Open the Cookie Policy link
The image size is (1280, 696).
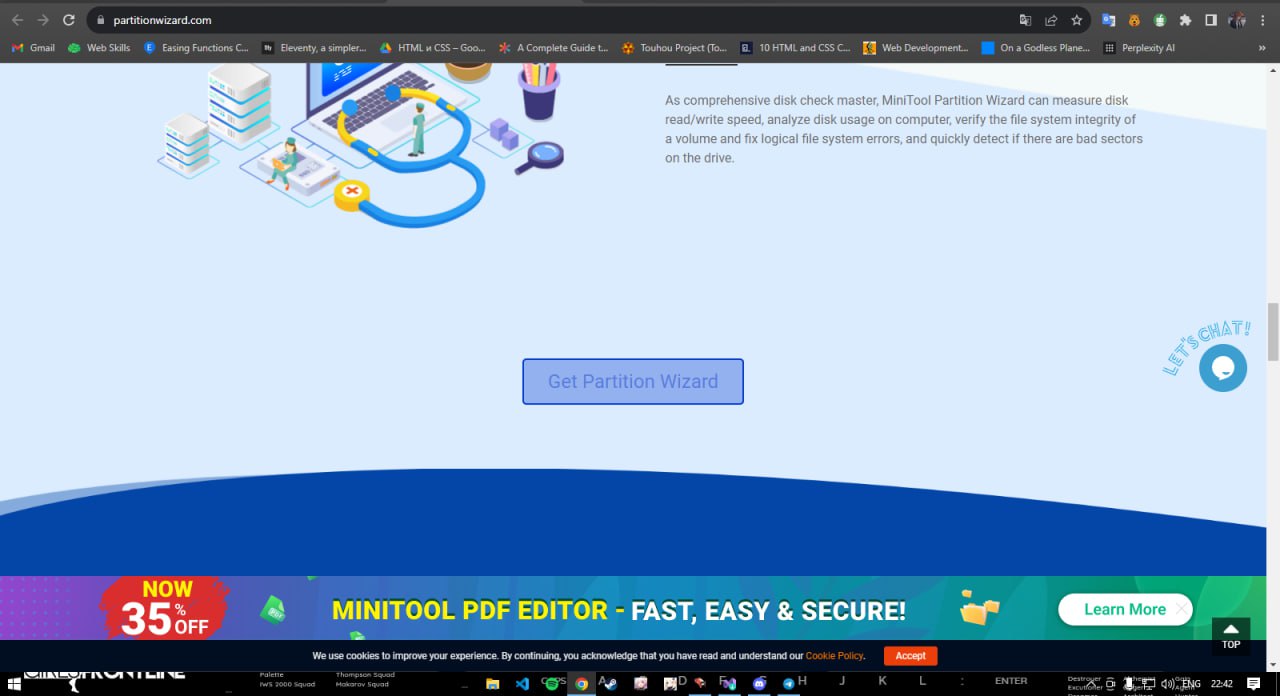point(834,656)
